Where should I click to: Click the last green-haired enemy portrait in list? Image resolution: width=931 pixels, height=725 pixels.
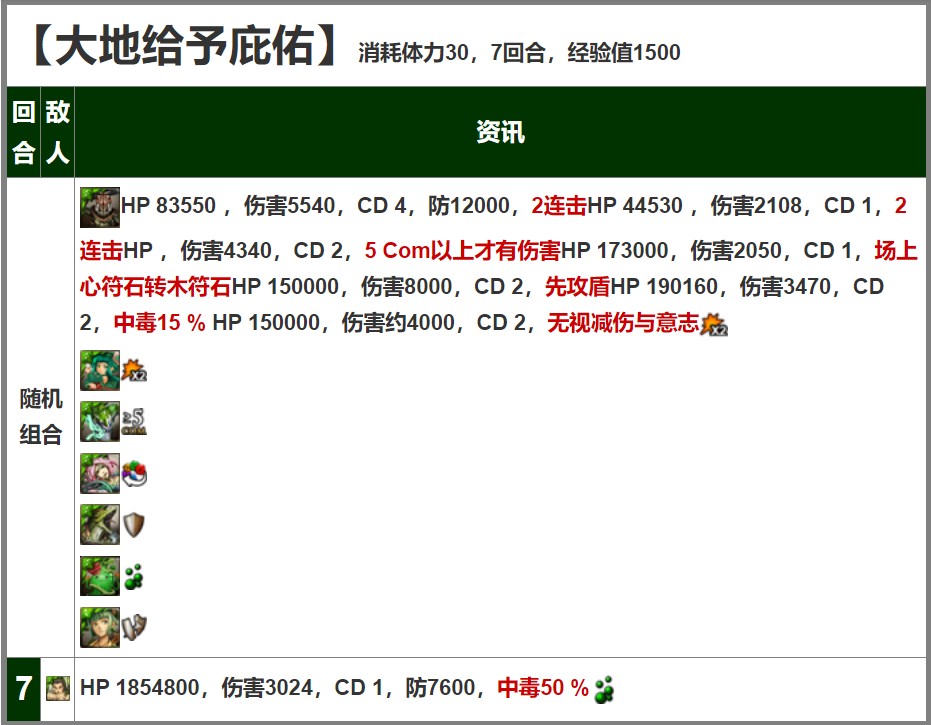pyautogui.click(x=100, y=627)
